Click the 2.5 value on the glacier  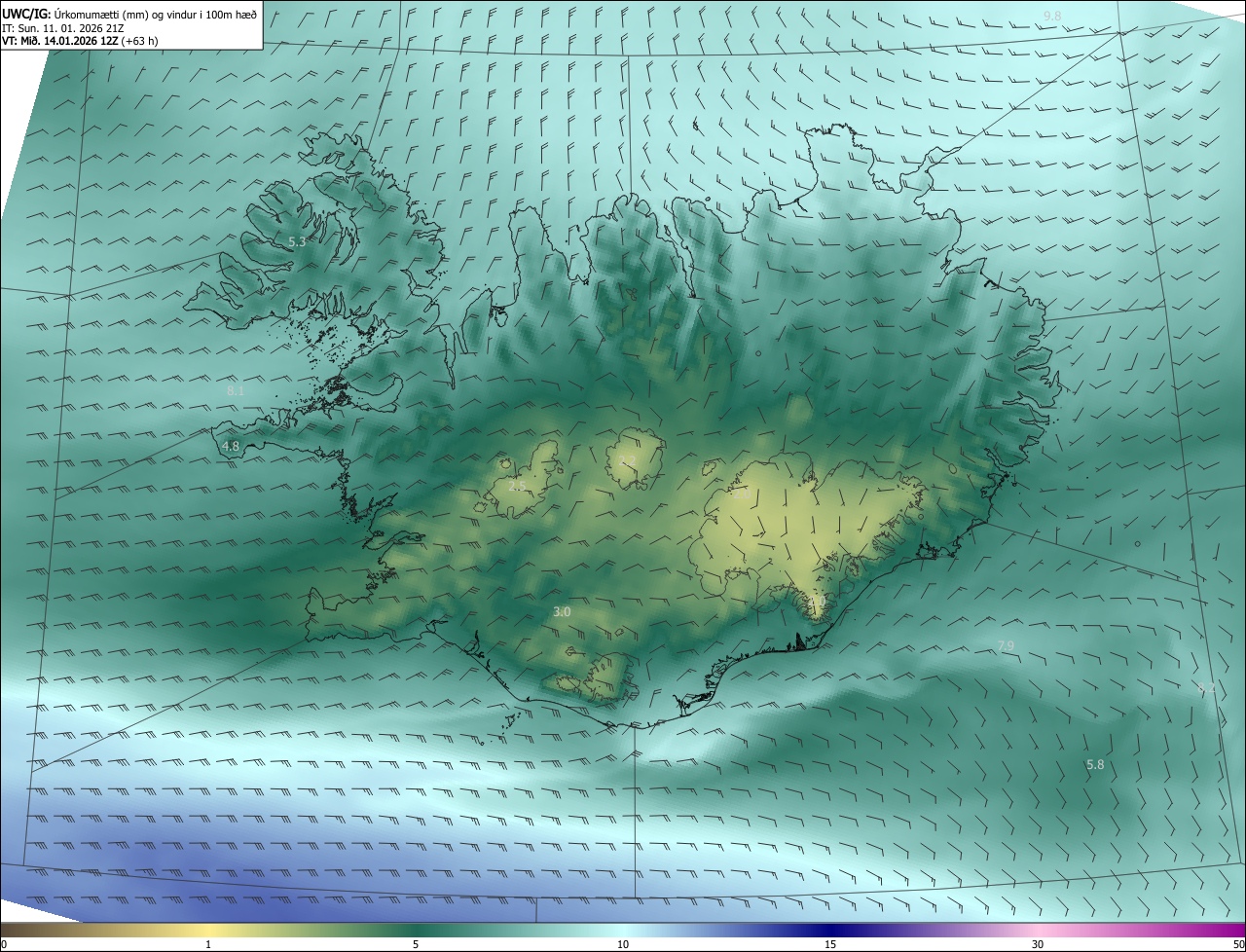(517, 487)
